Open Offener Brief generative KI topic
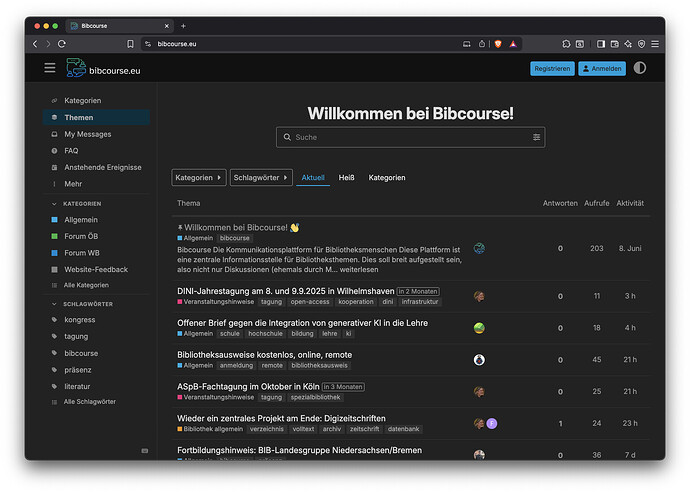This screenshot has height=493, width=690. pyautogui.click(x=302, y=323)
